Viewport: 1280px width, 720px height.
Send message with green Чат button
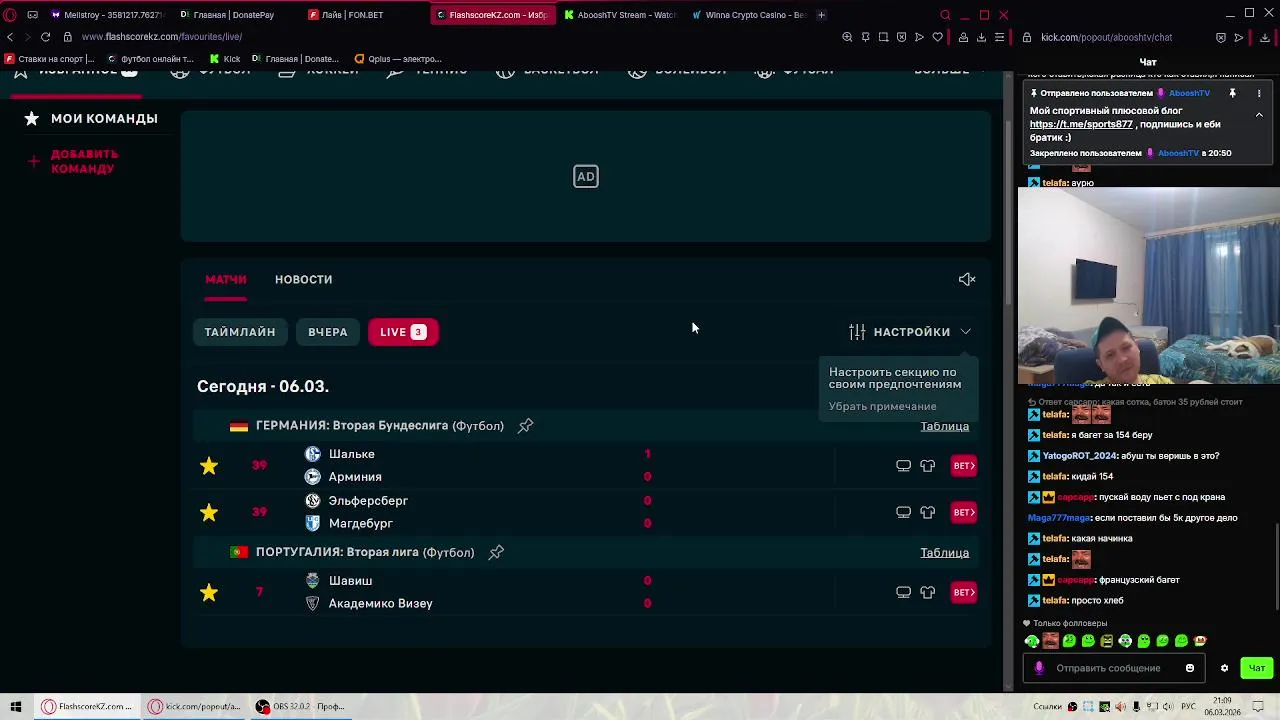[1257, 668]
